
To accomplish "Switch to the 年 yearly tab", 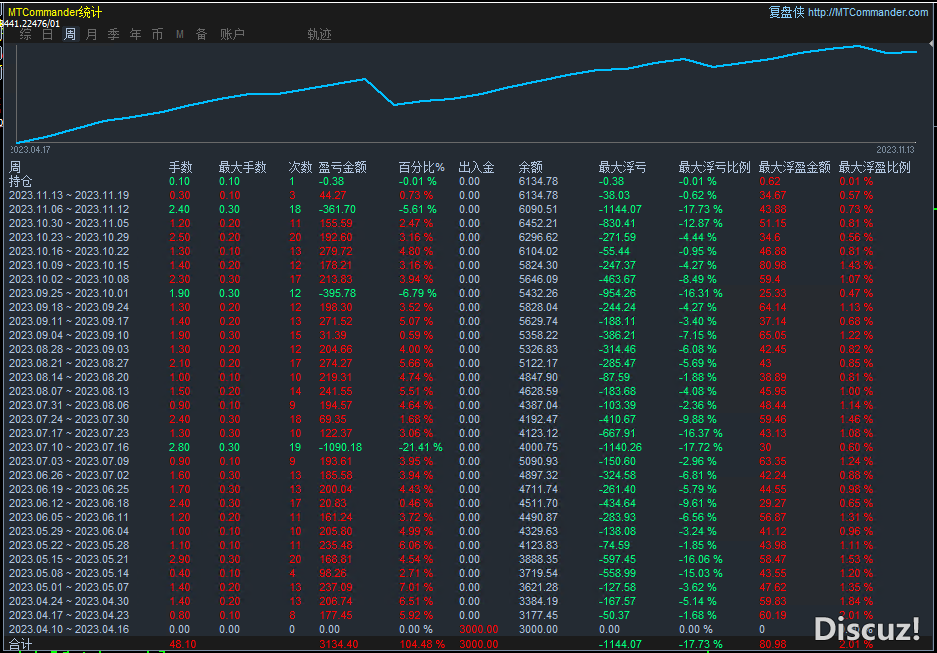I will 136,35.
